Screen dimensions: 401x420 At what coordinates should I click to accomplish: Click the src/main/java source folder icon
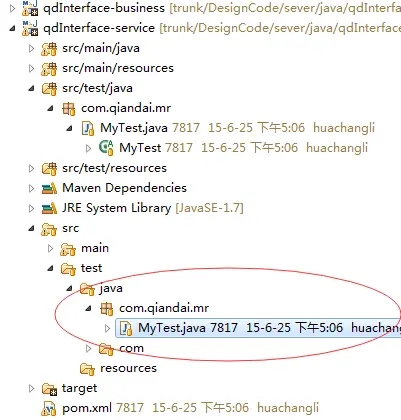coord(49,49)
